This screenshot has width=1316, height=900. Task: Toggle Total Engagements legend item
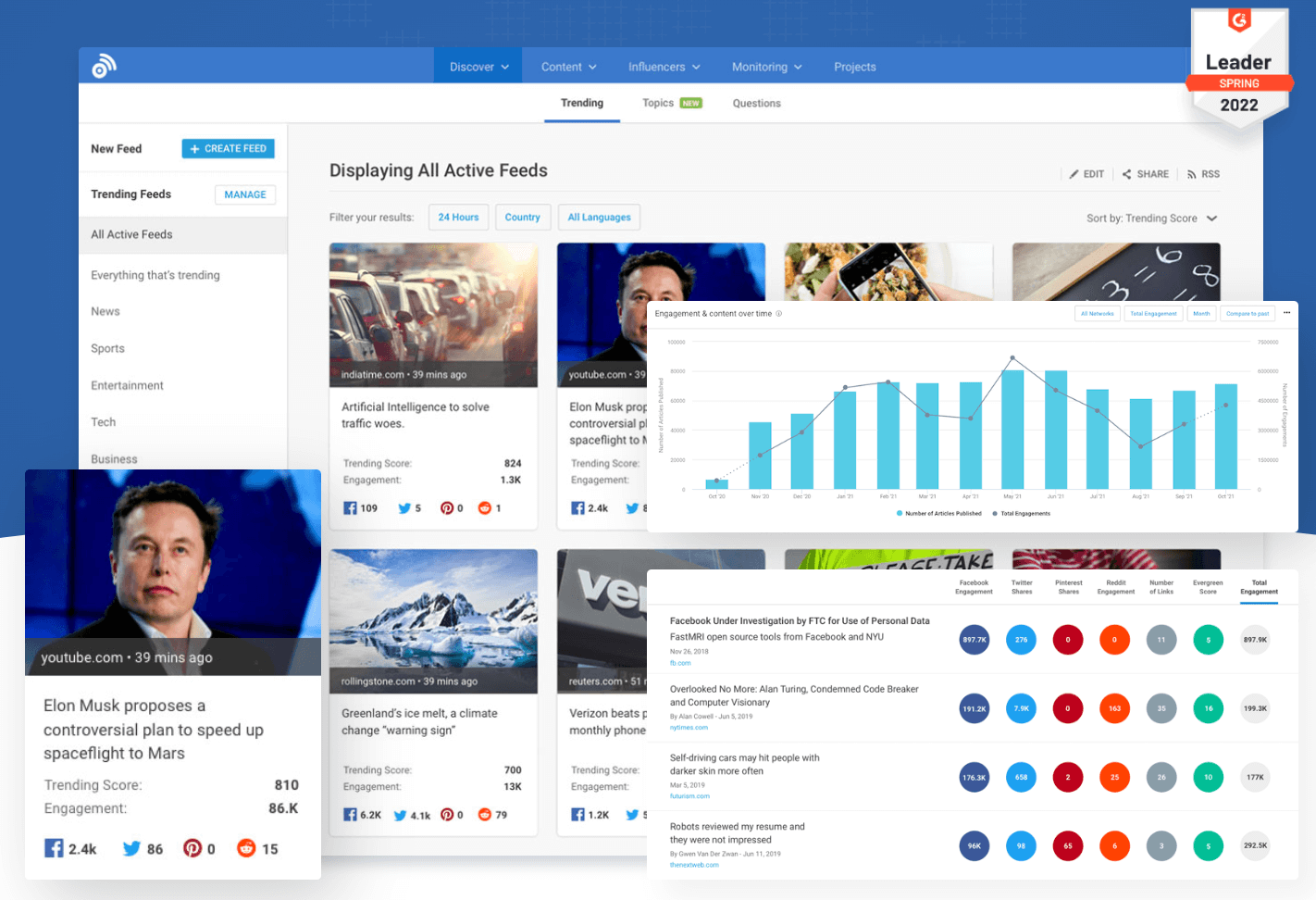(1021, 513)
